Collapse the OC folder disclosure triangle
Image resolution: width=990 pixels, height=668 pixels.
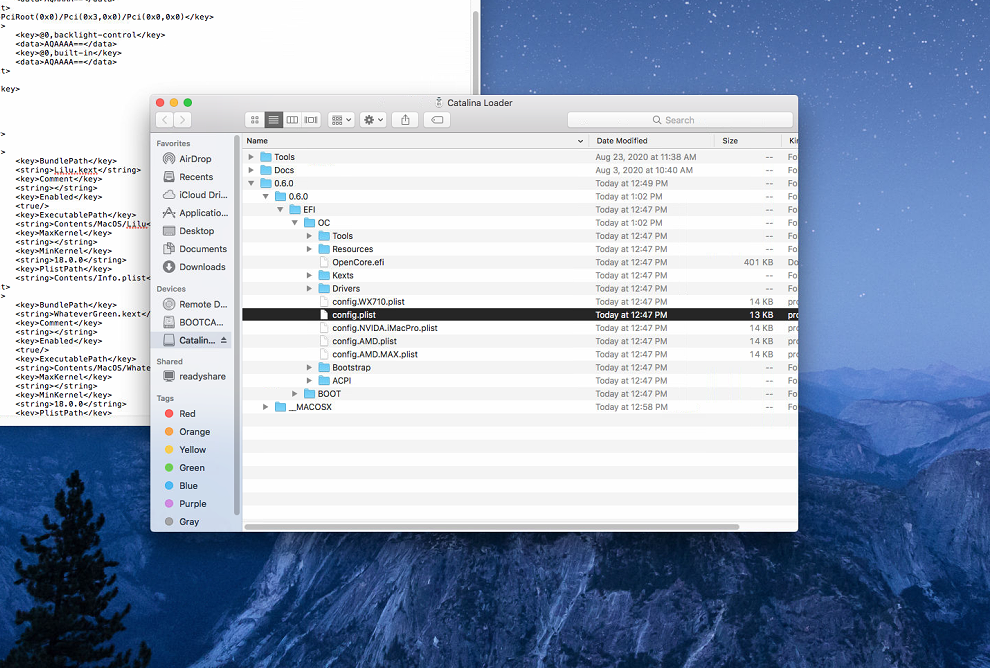click(x=295, y=223)
